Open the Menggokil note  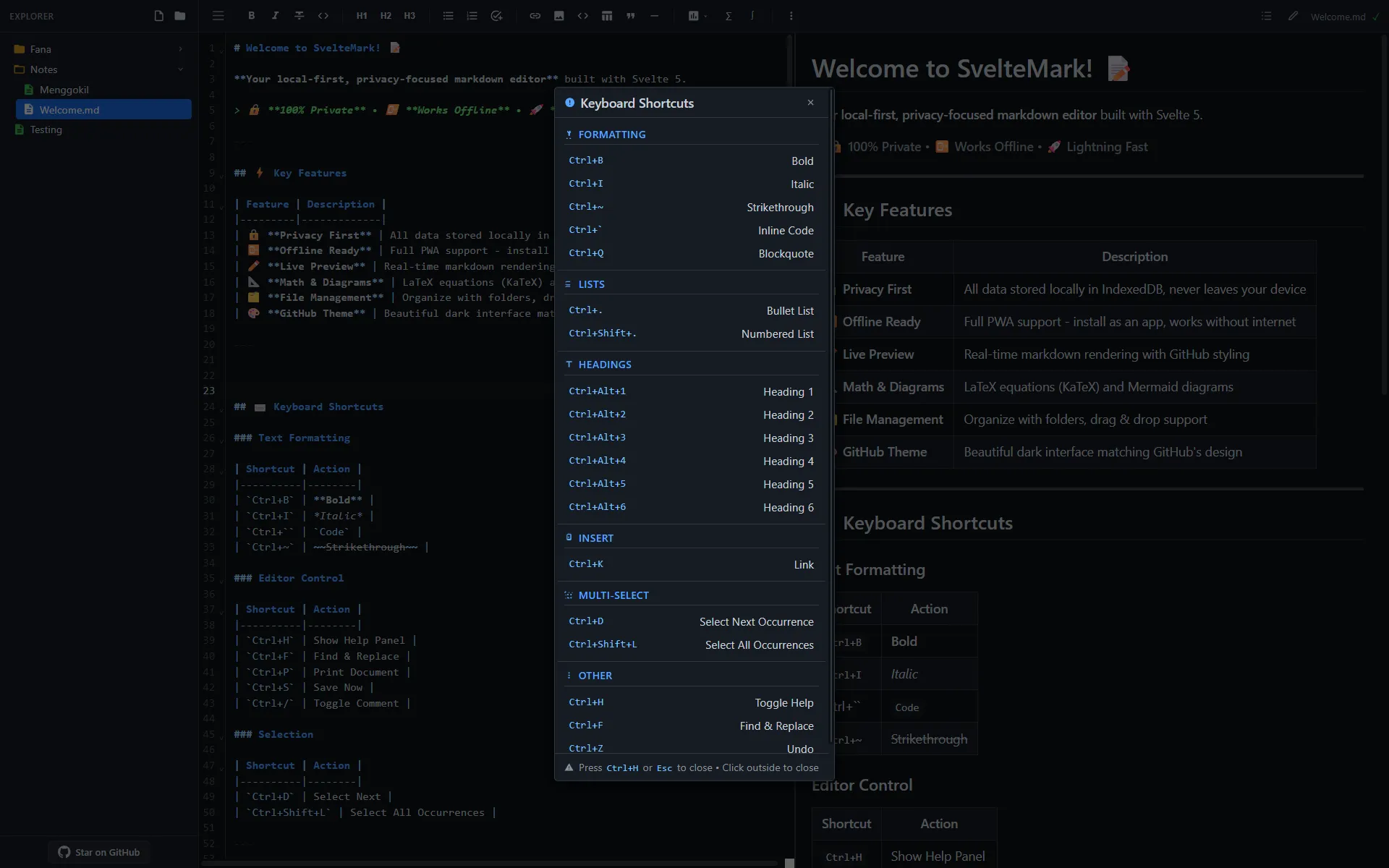pyautogui.click(x=103, y=90)
